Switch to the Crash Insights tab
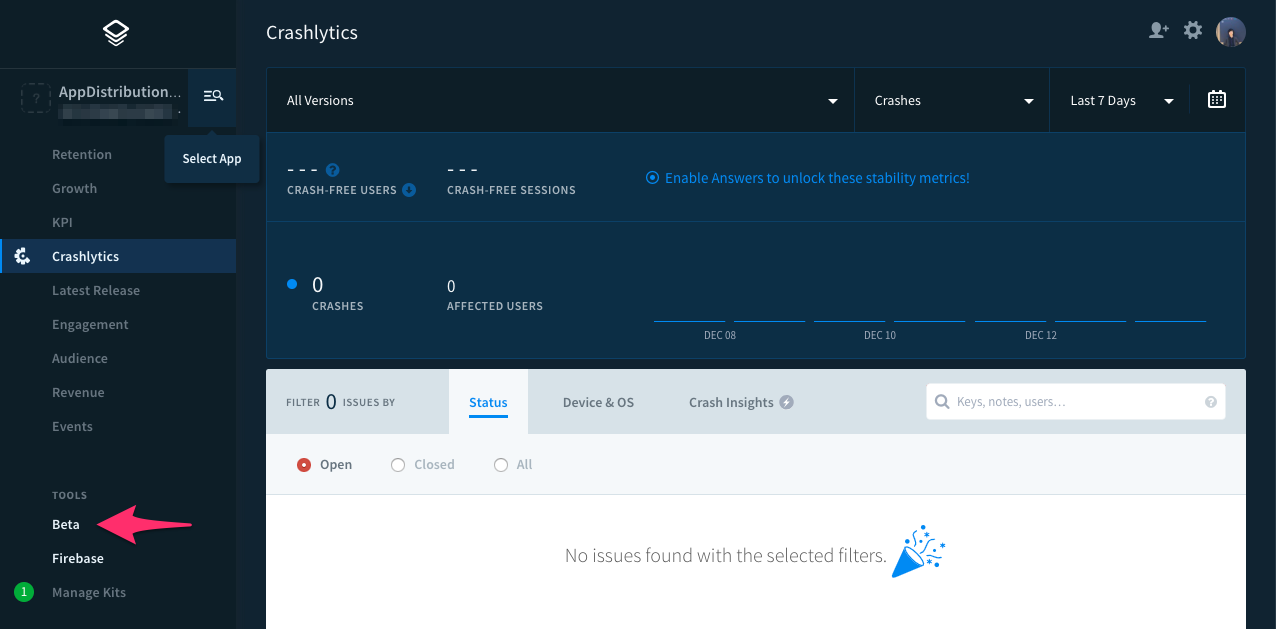Viewport: 1276px width, 629px height. (x=731, y=402)
